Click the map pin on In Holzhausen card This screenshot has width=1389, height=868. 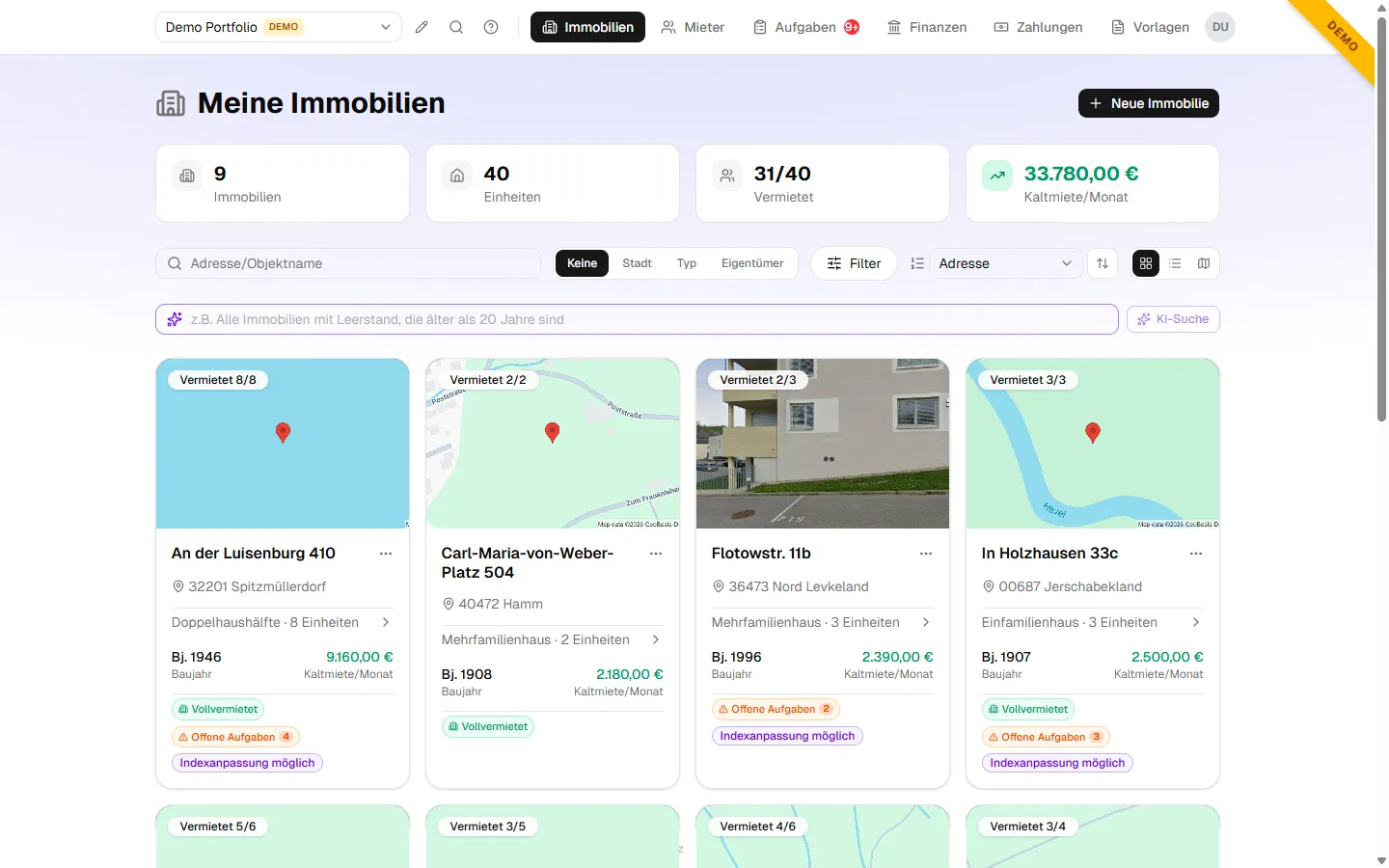1093,432
